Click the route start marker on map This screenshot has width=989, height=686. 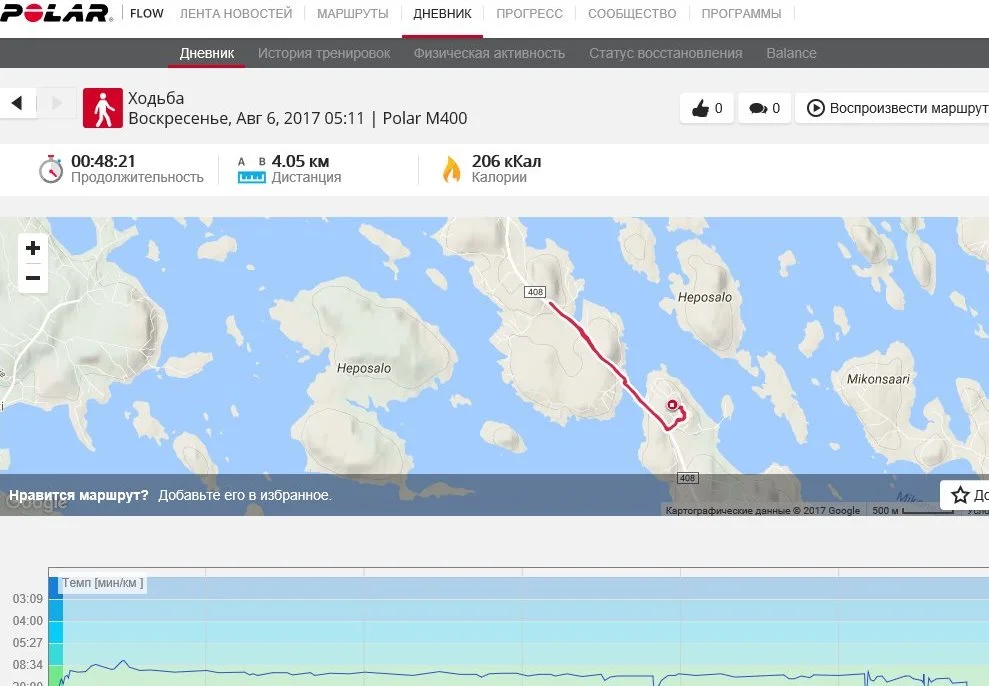click(672, 405)
